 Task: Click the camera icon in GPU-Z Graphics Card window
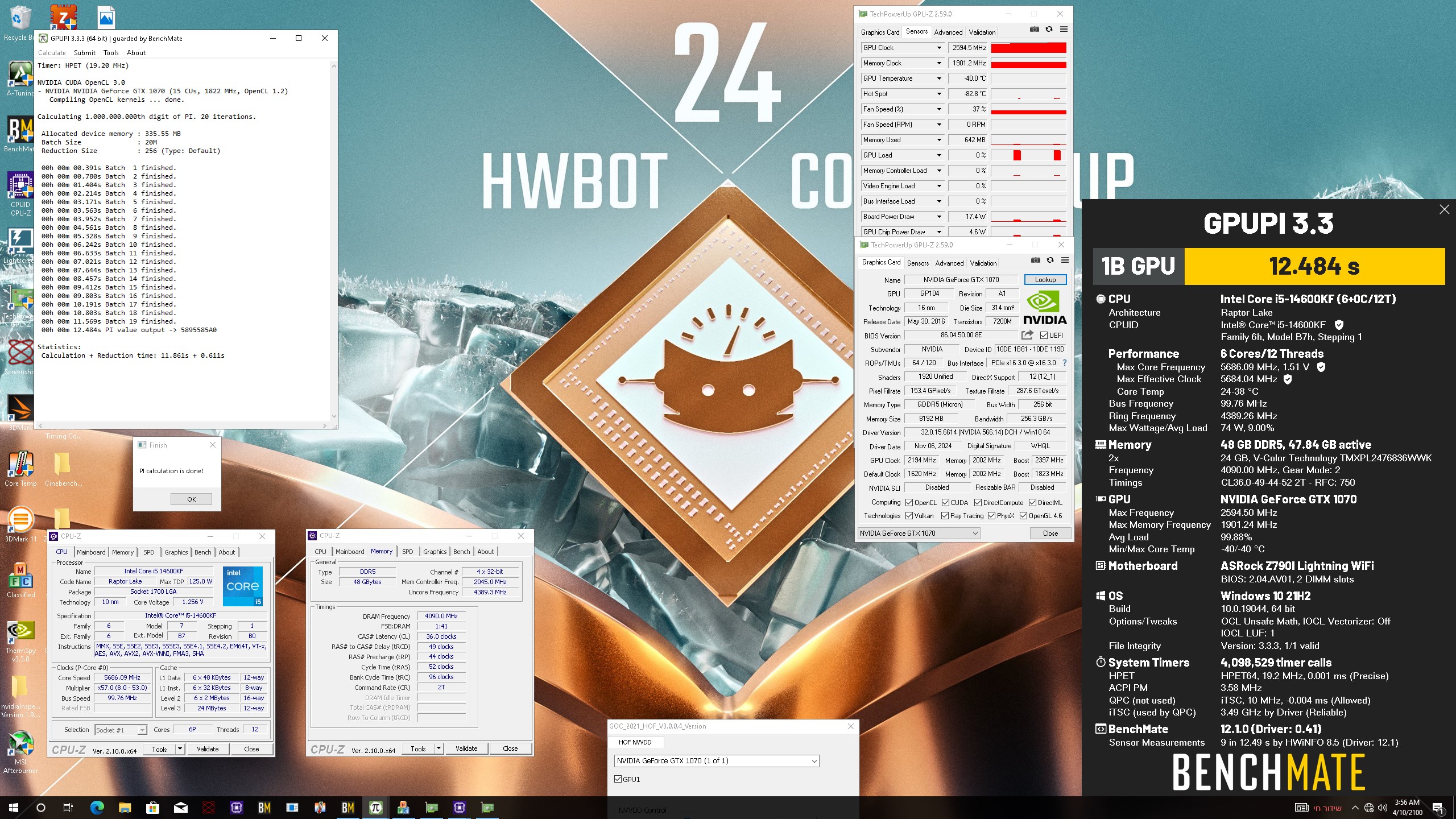coord(1035,260)
